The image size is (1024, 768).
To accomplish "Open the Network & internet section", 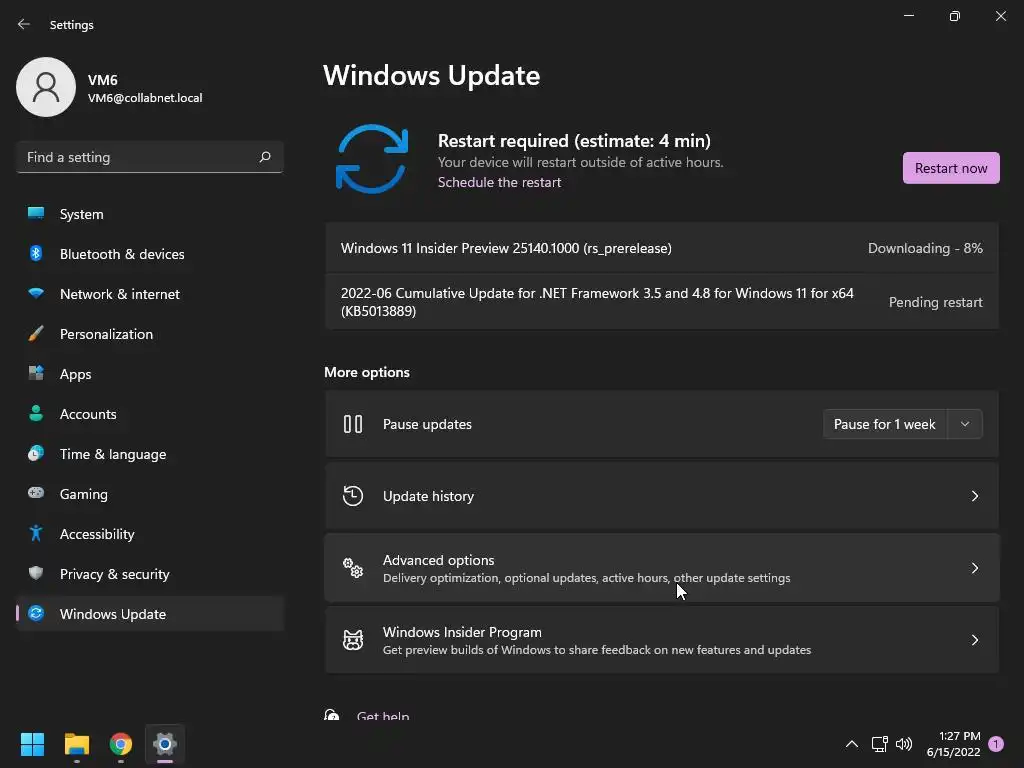I will point(120,294).
